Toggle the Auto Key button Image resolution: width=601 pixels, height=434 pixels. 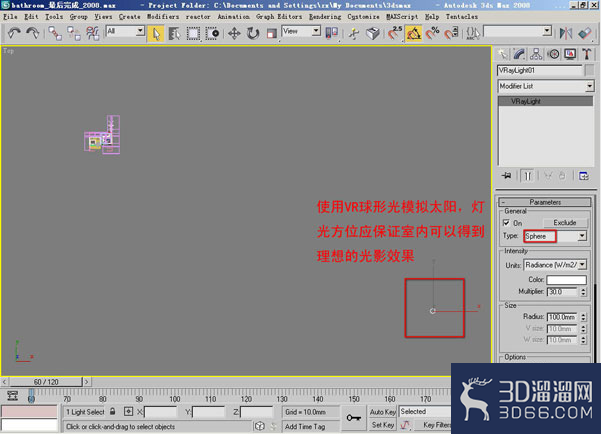(383, 412)
